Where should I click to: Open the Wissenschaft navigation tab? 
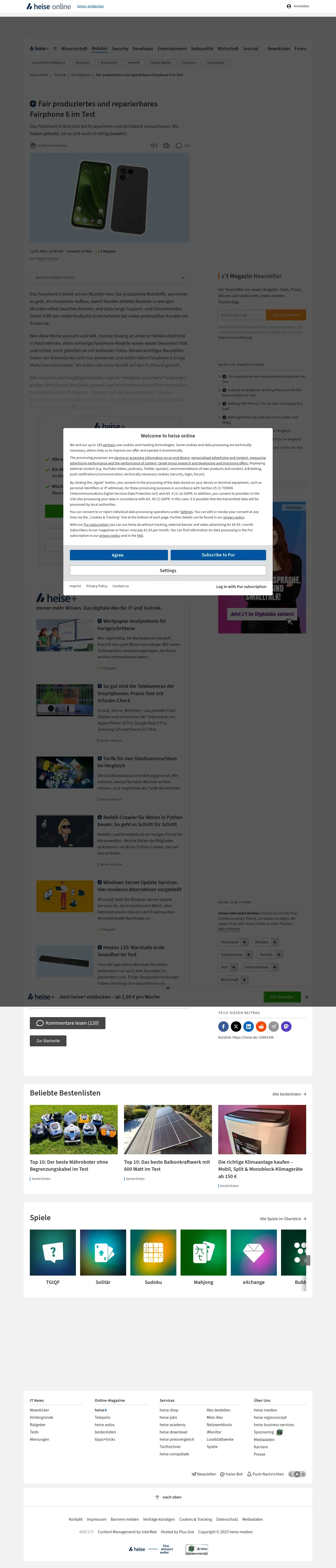pos(74,49)
